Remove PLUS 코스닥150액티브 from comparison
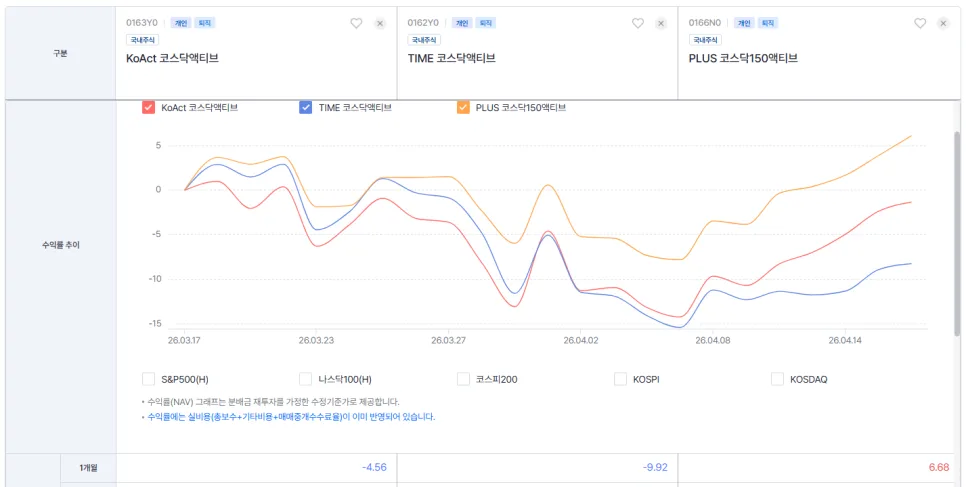 click(943, 23)
